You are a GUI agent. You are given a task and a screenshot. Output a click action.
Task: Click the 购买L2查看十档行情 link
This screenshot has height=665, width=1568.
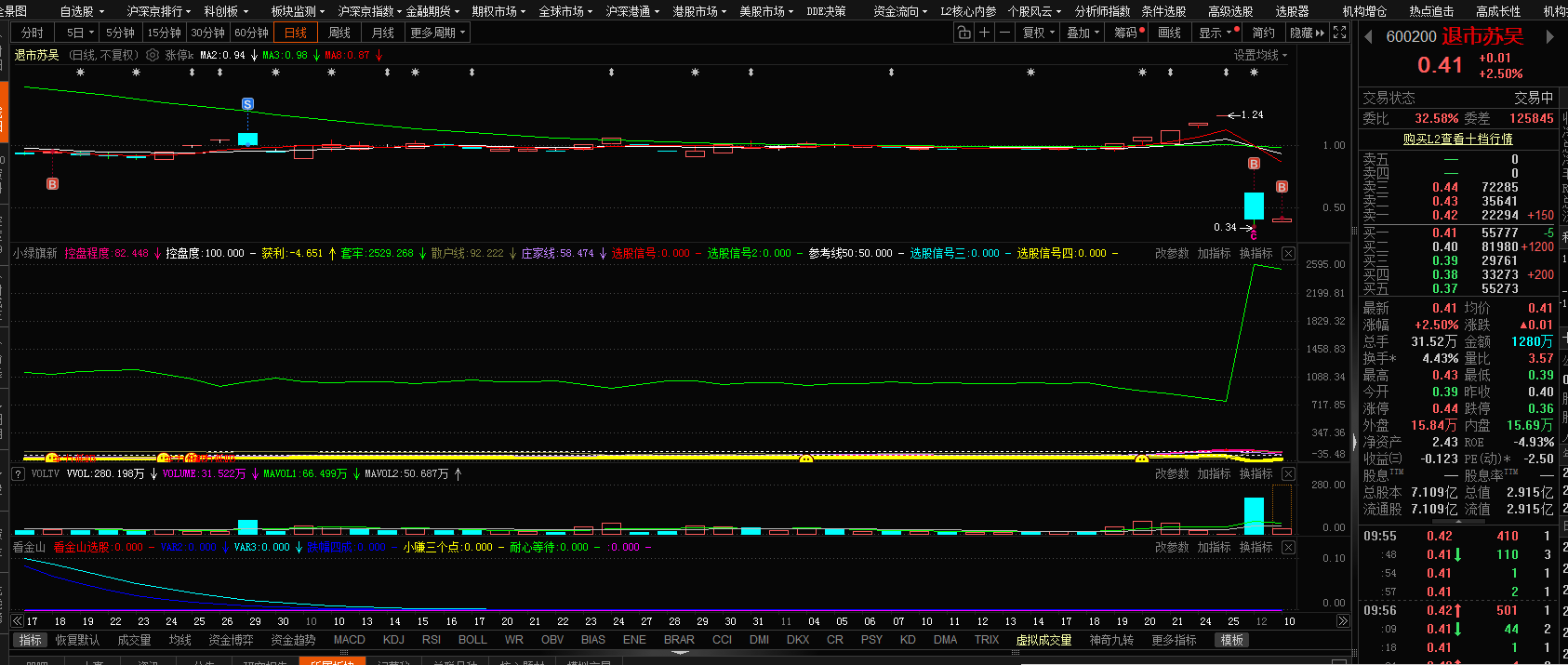1457,139
